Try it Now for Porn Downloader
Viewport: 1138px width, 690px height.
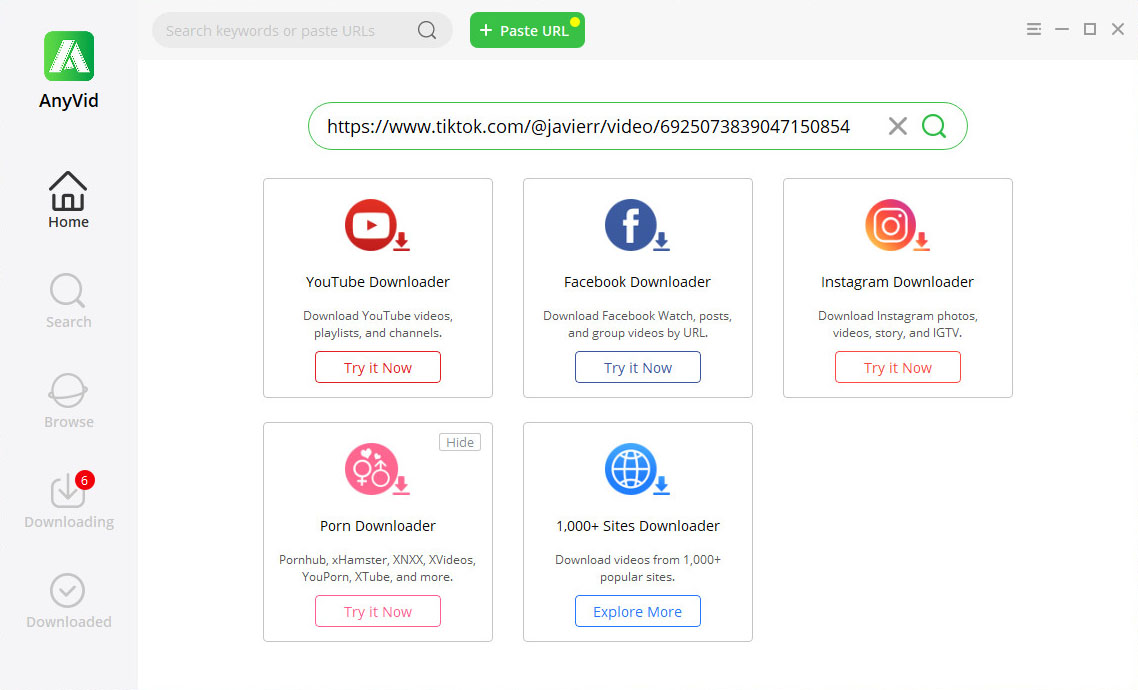point(377,611)
